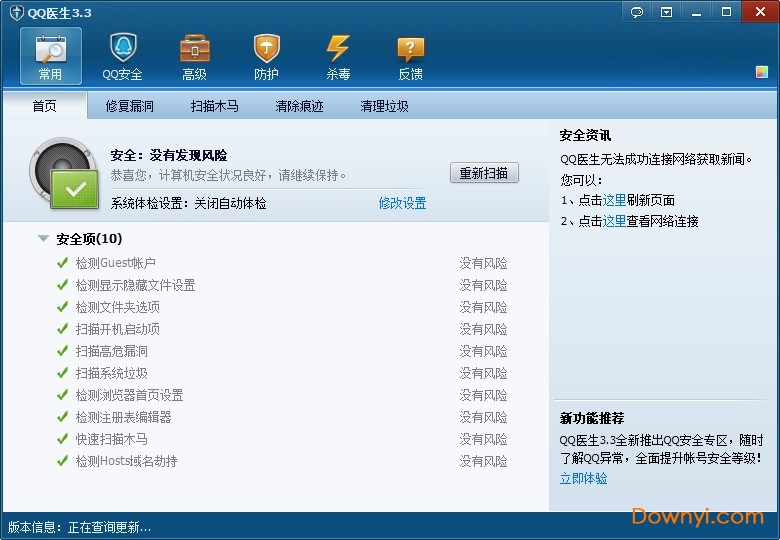Switch to the 清除痕迹 tab
Screen dimensions: 780x540
(300, 106)
